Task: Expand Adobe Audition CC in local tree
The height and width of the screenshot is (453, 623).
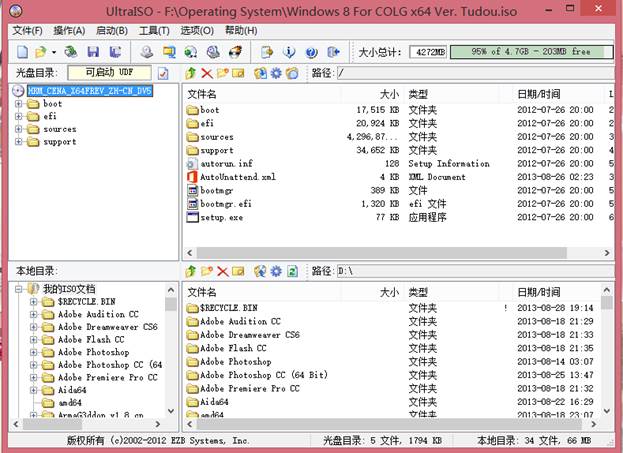Action: tap(34, 314)
